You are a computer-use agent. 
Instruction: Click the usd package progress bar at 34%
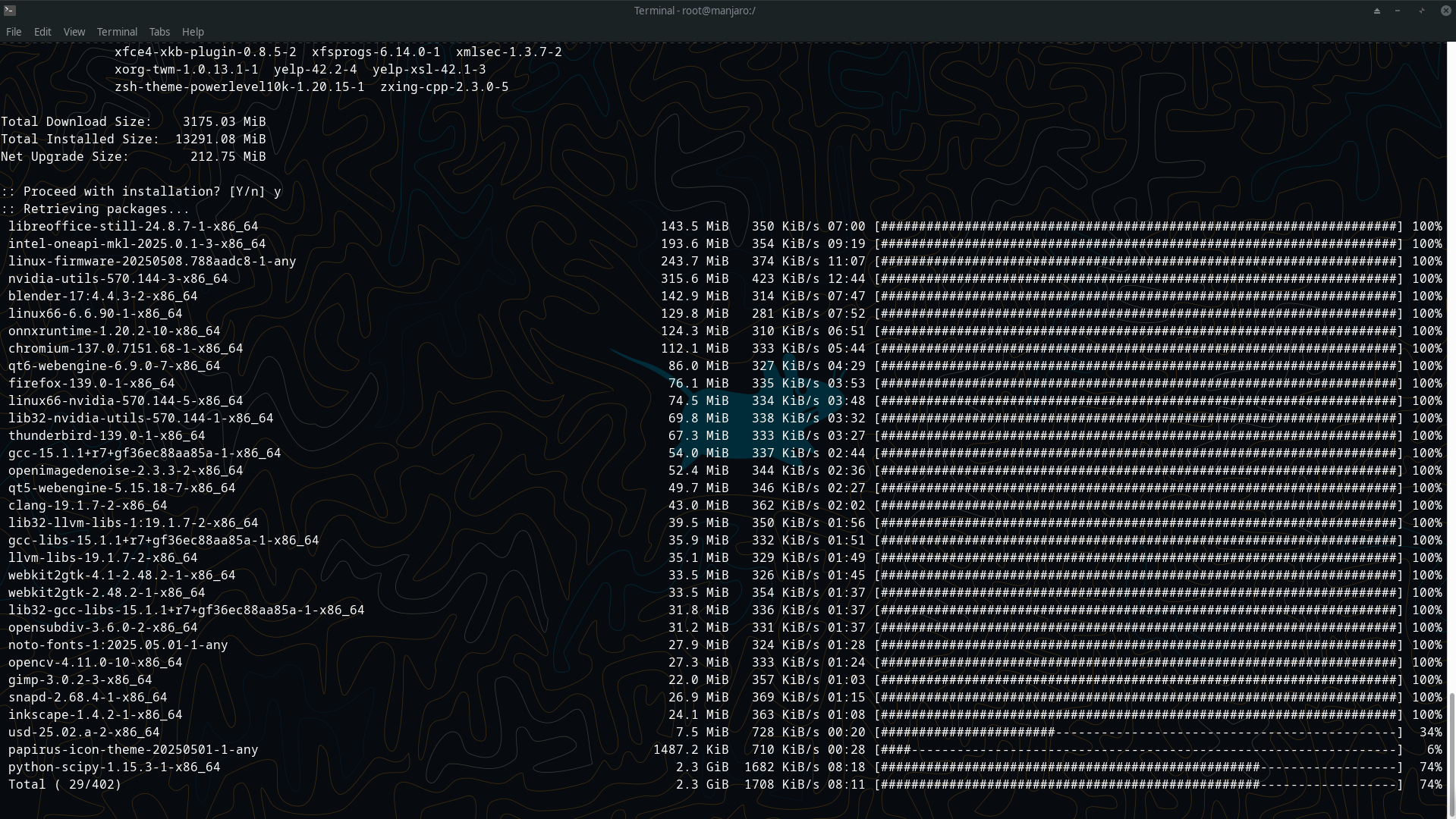[1138, 732]
